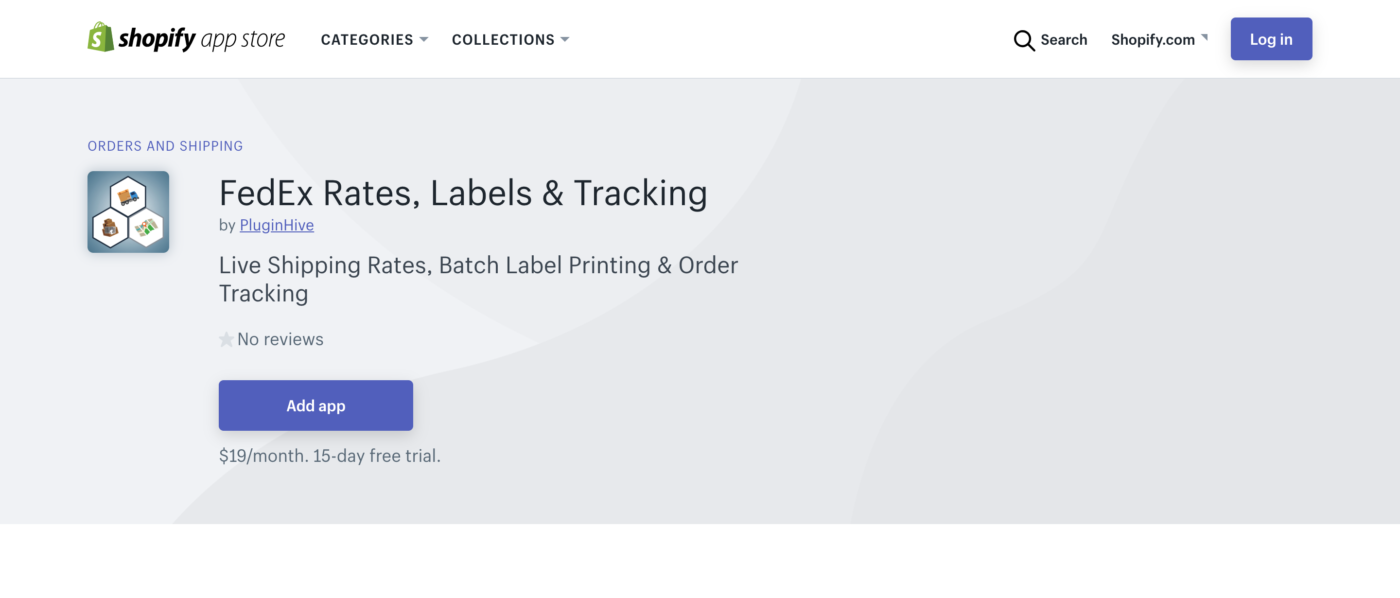Click the app tagline about Live Shipping Rates

(x=478, y=278)
